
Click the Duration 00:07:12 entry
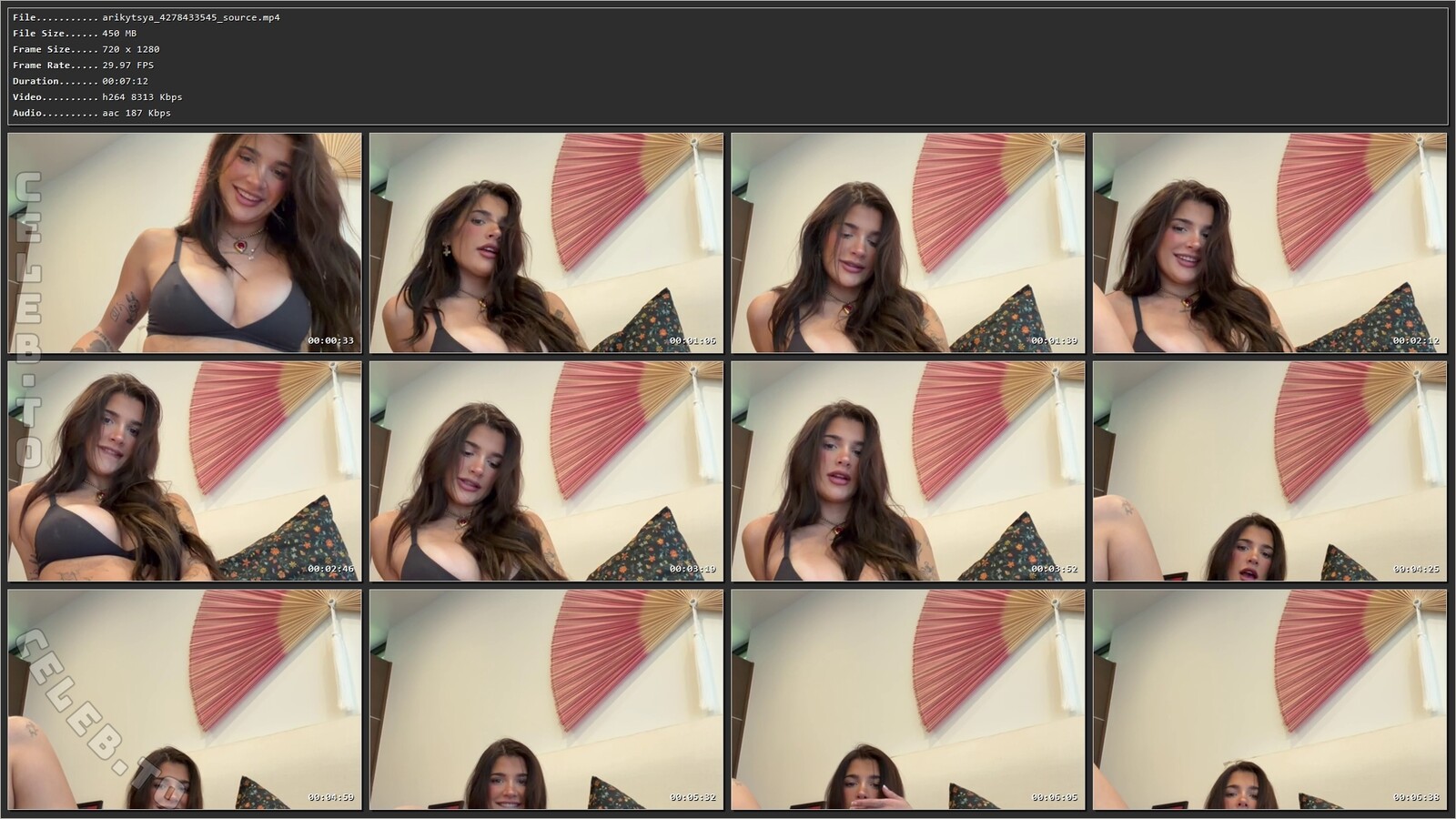click(x=125, y=81)
